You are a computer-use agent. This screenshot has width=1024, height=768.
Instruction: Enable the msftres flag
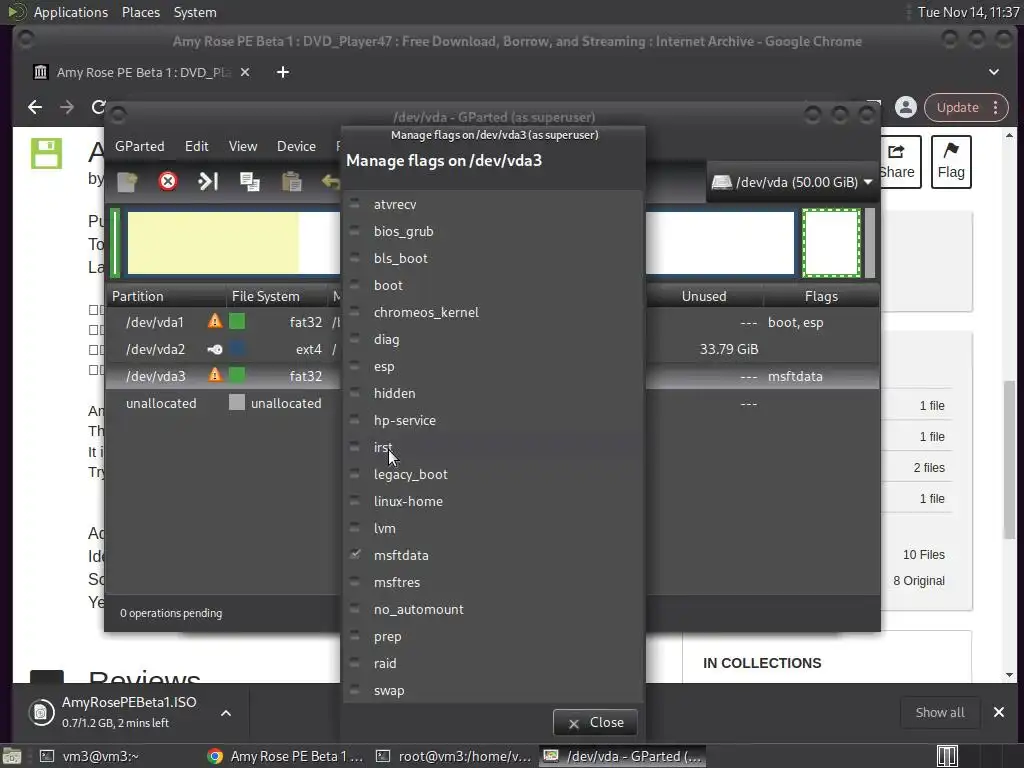click(x=355, y=582)
